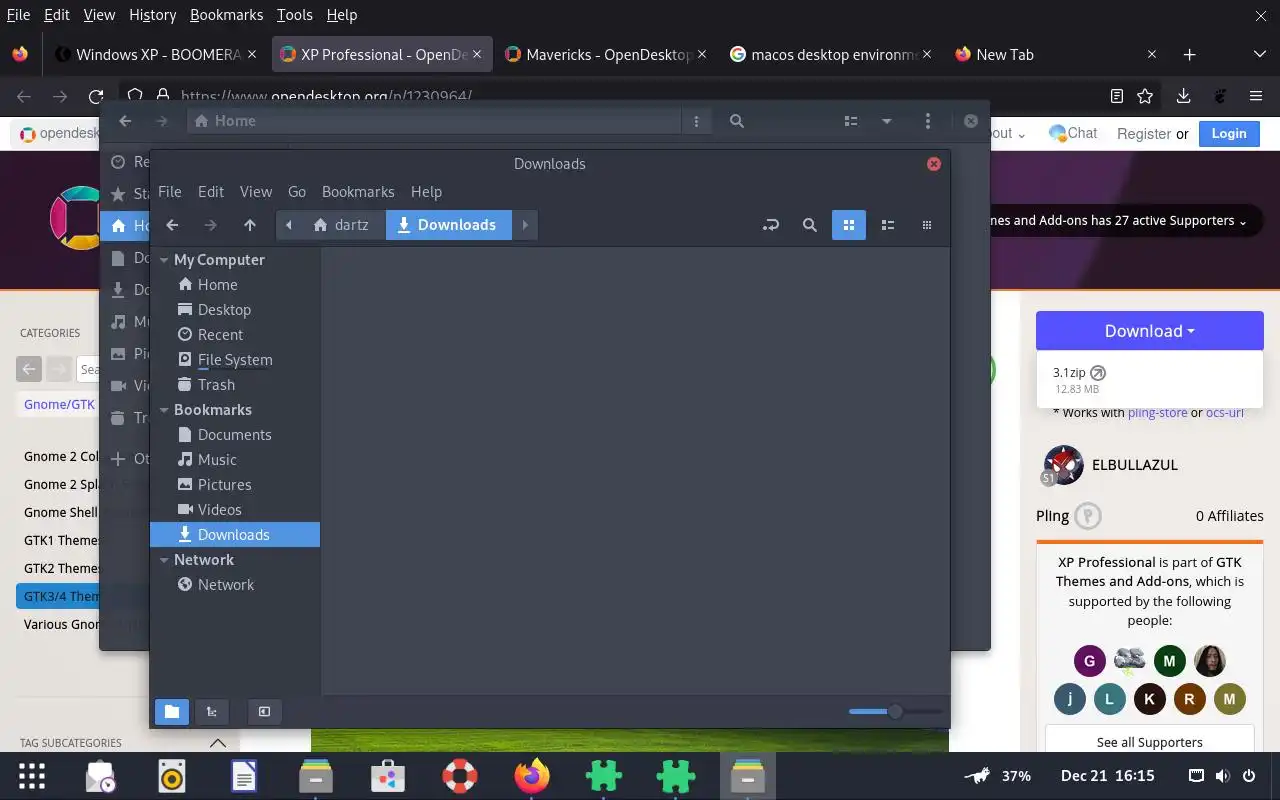Open File System in the sidebar
The image size is (1280, 800).
(x=235, y=360)
